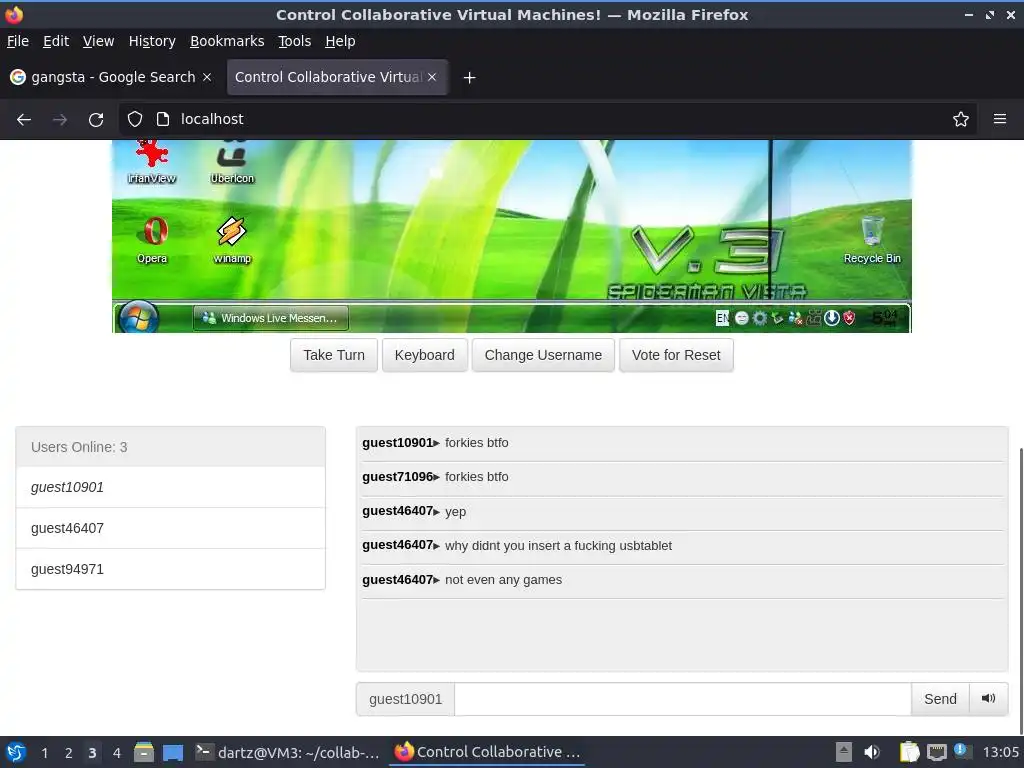The image size is (1024, 768).
Task: Select user guest46407 in users list
Action: (170, 528)
